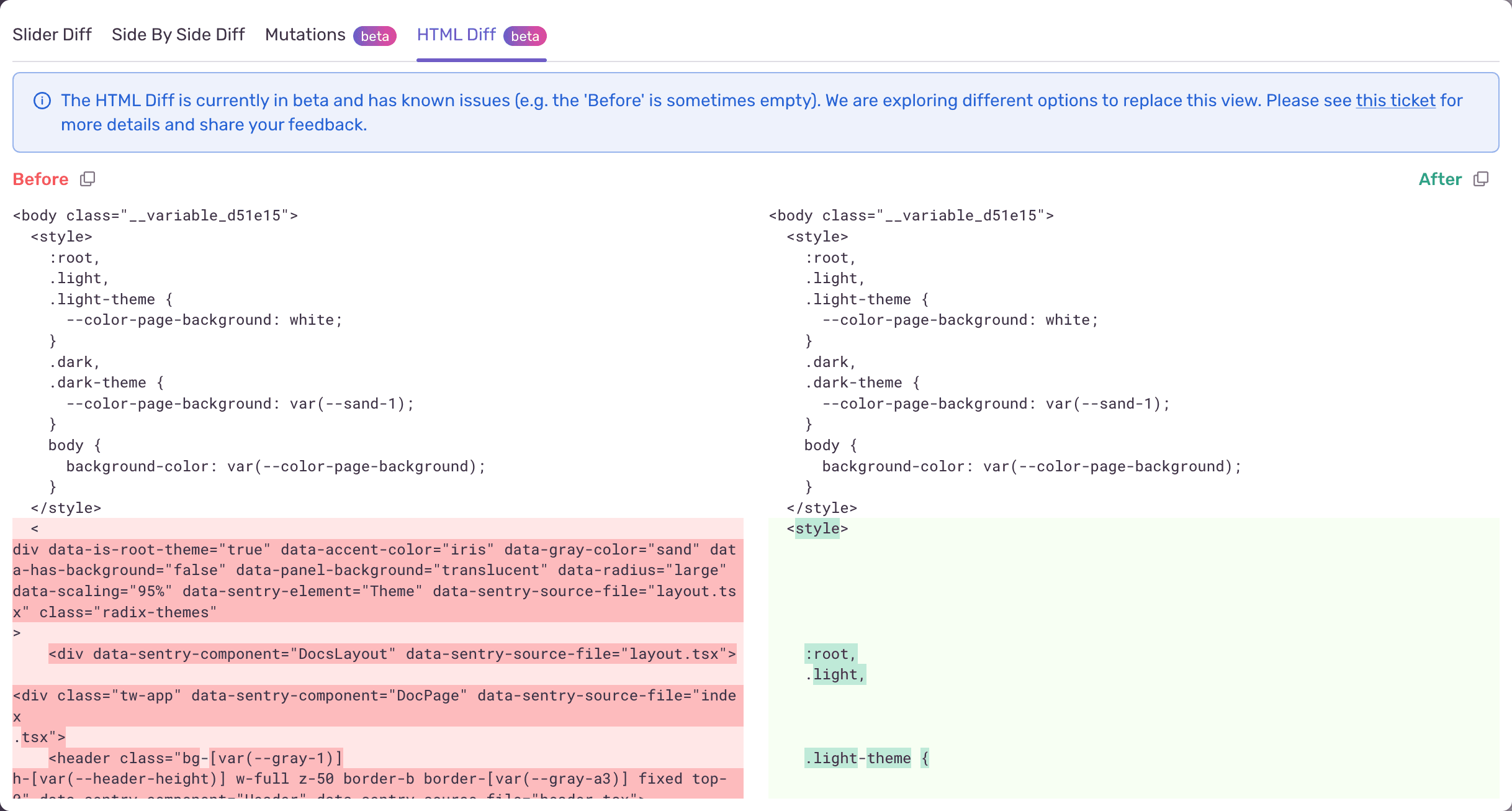The height and width of the screenshot is (811, 1512).
Task: Click the info icon in the beta notice
Action: [x=42, y=101]
